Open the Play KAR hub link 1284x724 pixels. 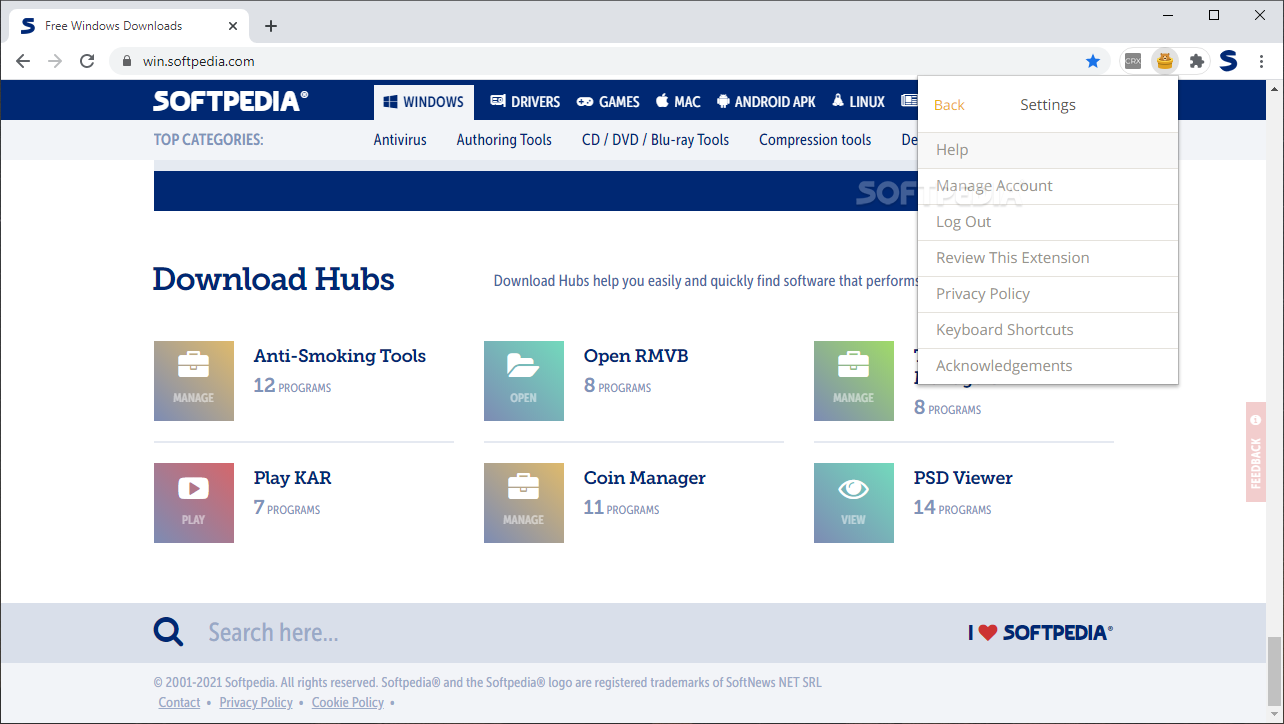coord(292,478)
